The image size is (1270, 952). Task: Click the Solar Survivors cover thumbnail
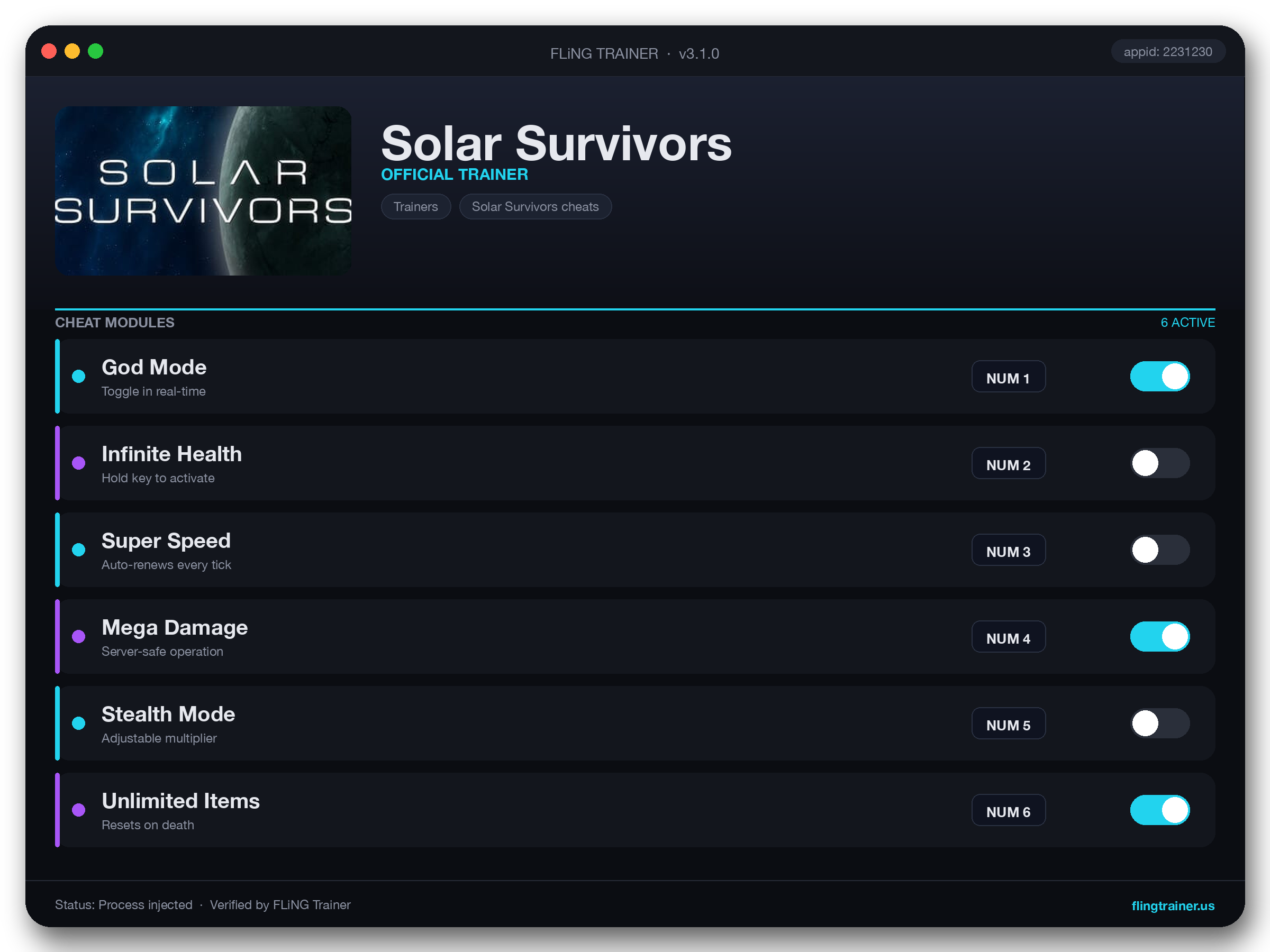pyautogui.click(x=203, y=190)
